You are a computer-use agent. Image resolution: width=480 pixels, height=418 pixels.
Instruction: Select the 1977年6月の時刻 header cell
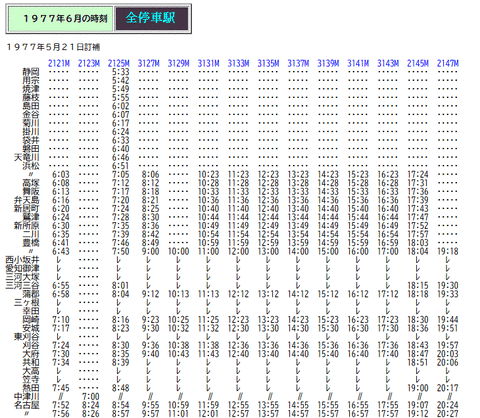pos(61,19)
